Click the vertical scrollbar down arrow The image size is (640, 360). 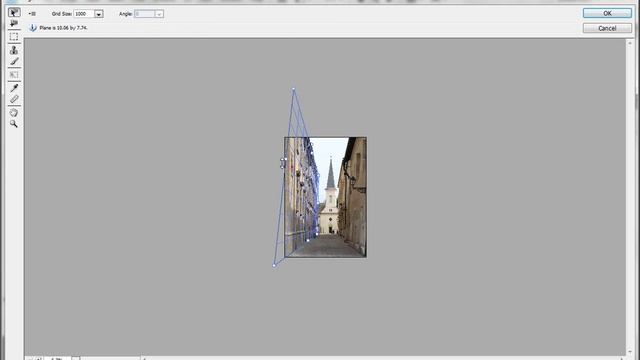click(630, 351)
